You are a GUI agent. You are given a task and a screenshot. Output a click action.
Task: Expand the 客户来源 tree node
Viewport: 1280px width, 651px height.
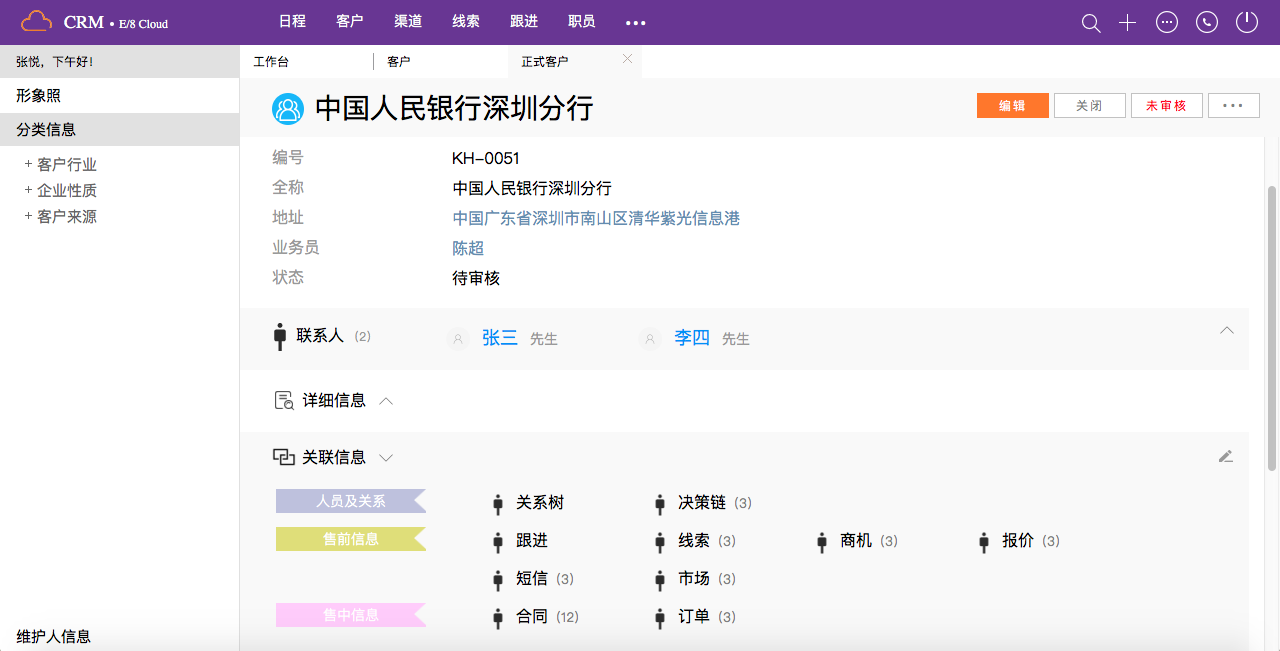pos(29,216)
